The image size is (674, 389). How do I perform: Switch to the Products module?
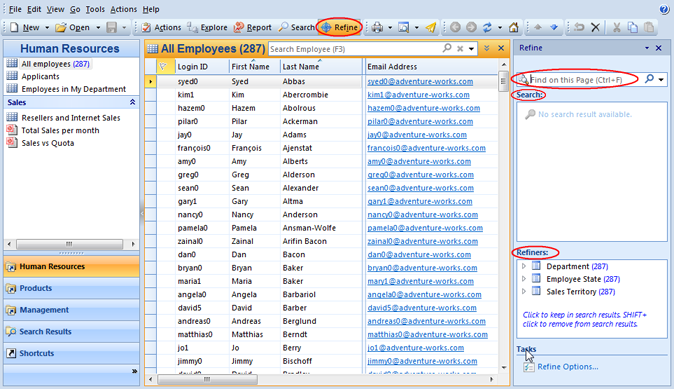(71, 288)
